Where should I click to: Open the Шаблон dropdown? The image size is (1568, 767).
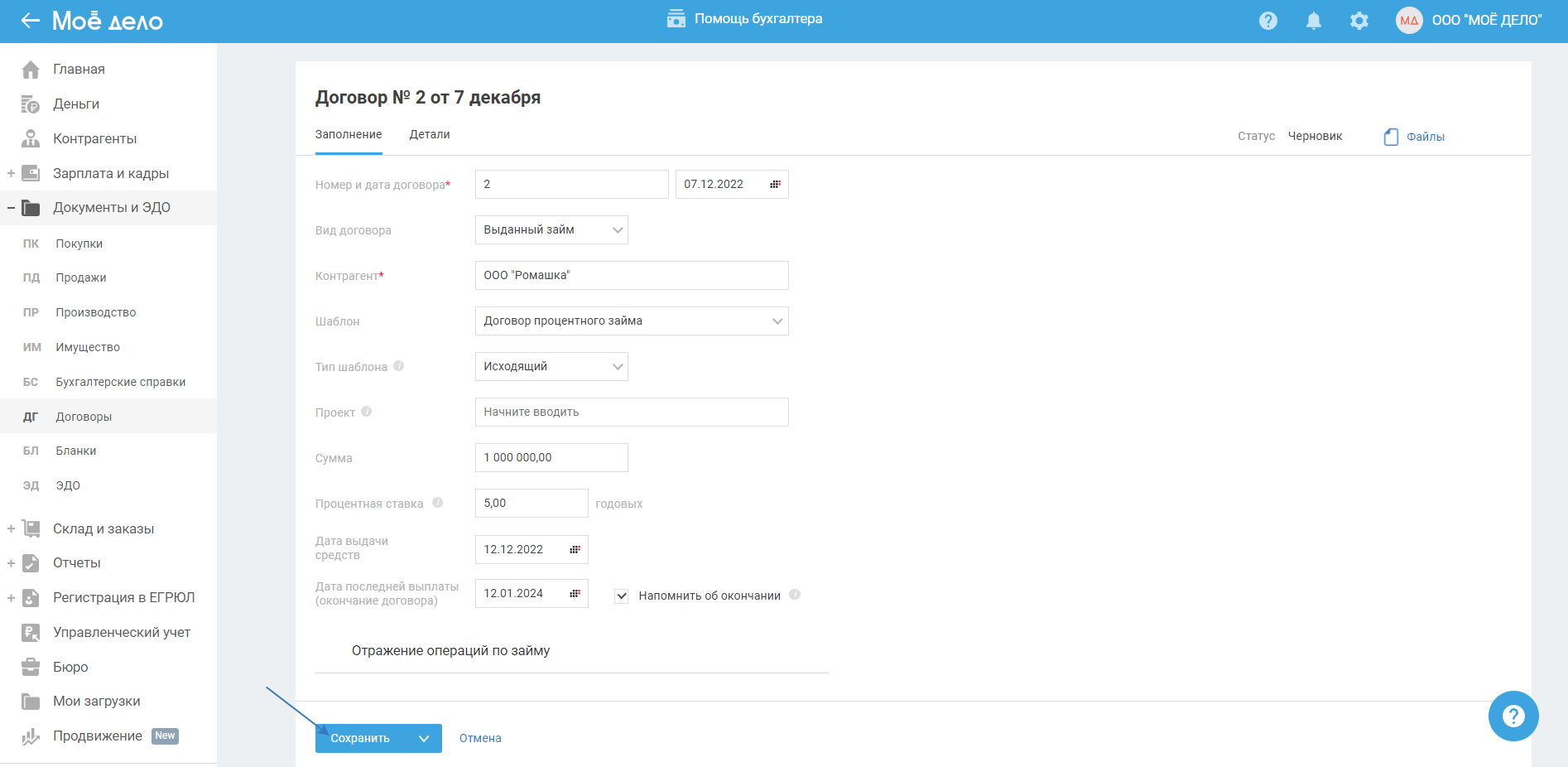[632, 321]
